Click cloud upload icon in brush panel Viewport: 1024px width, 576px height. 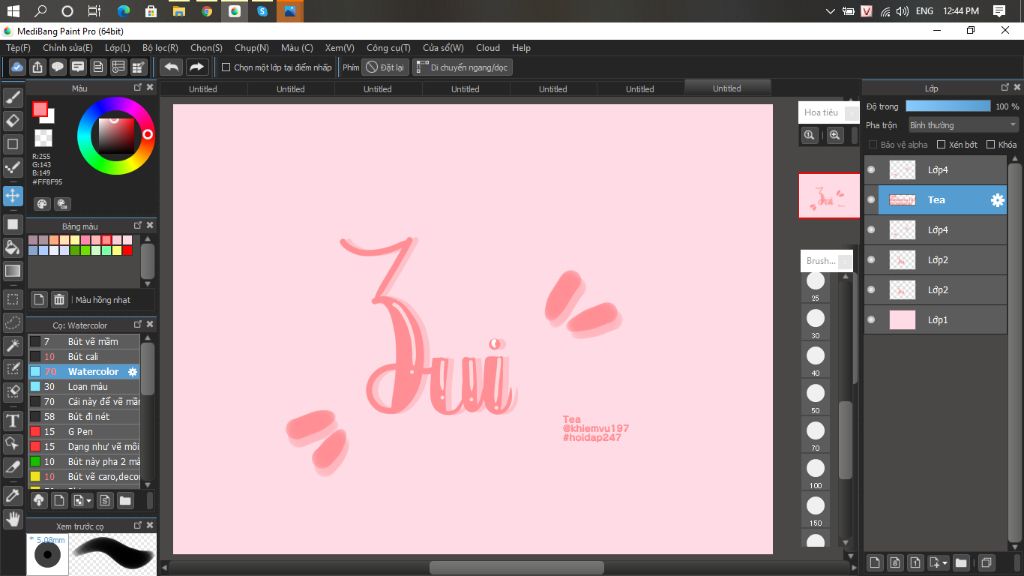39,501
